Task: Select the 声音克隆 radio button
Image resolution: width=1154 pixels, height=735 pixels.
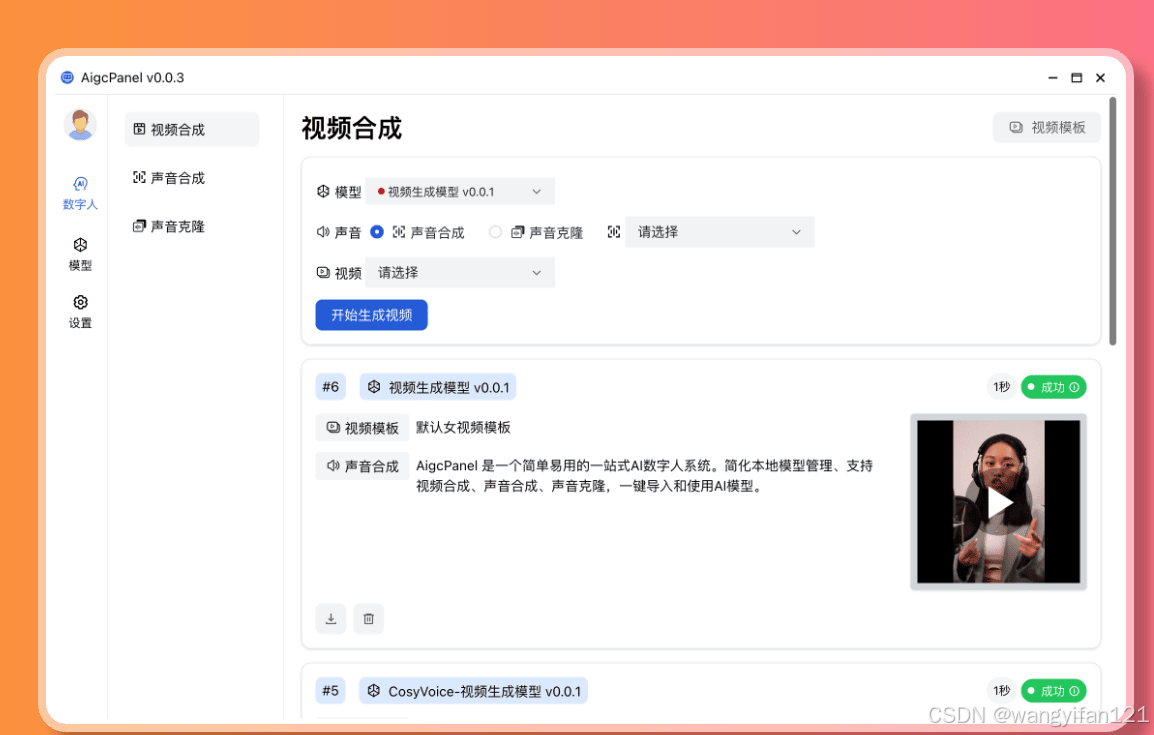Action: coord(495,232)
